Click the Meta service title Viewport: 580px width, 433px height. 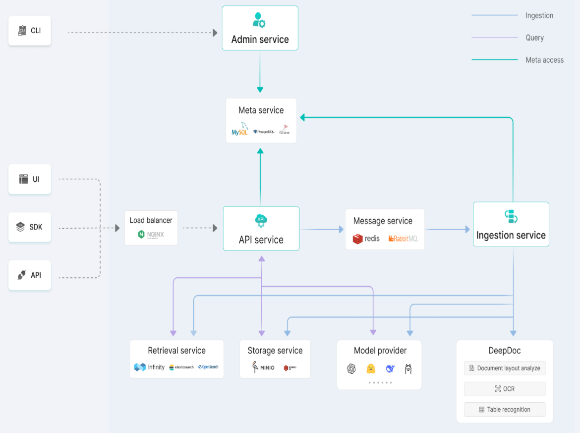(261, 110)
